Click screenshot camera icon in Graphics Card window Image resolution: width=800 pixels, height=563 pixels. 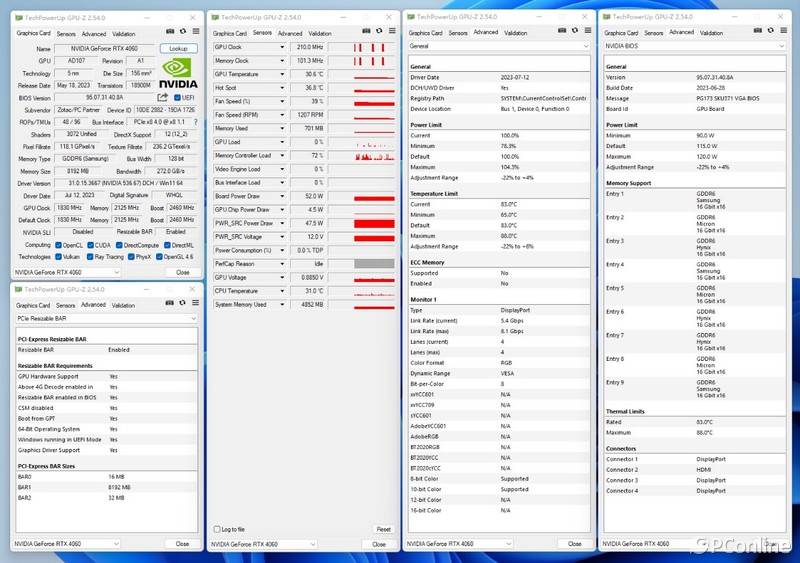(x=170, y=32)
